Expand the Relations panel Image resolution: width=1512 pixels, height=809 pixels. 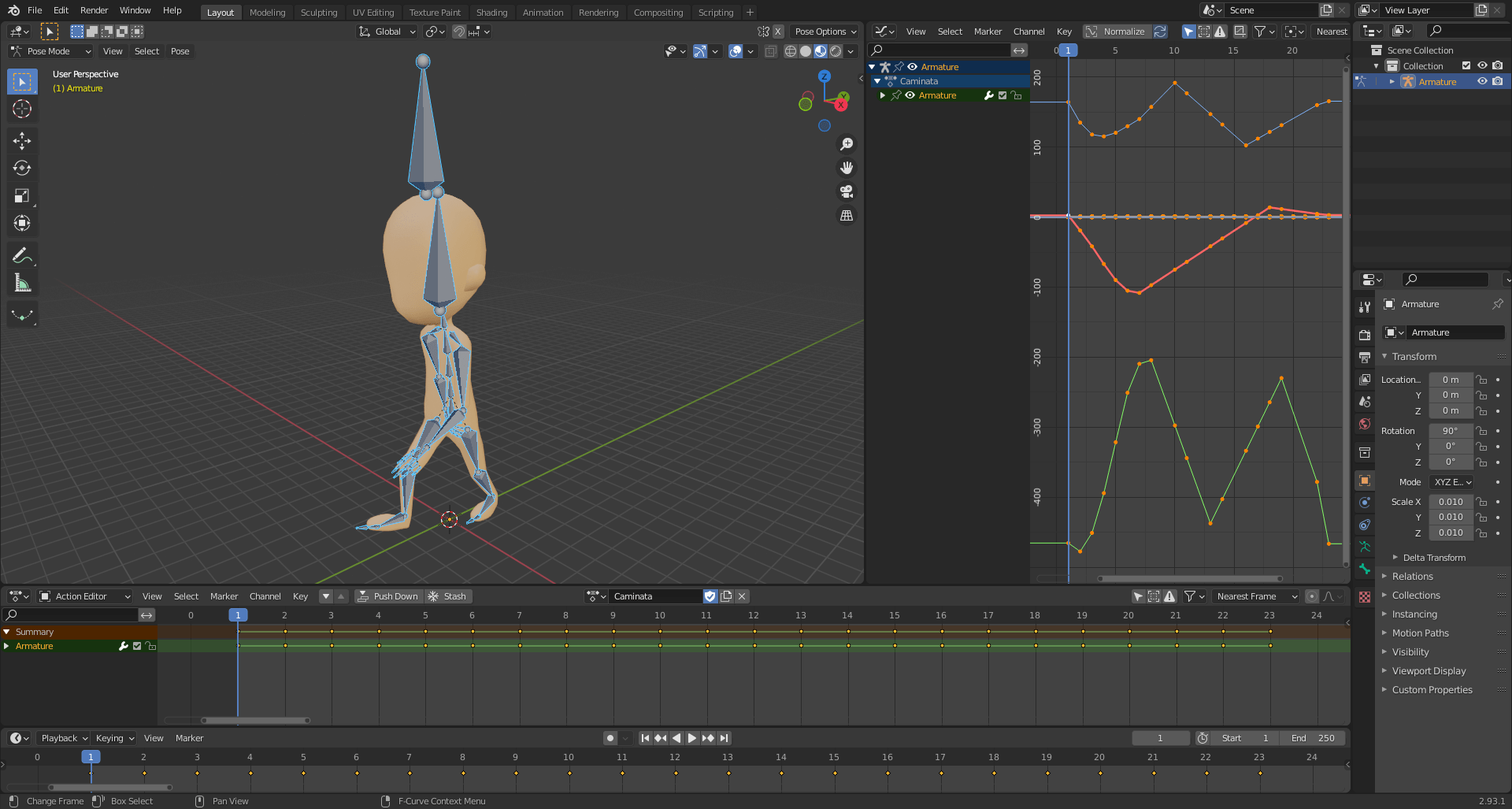coord(1412,577)
